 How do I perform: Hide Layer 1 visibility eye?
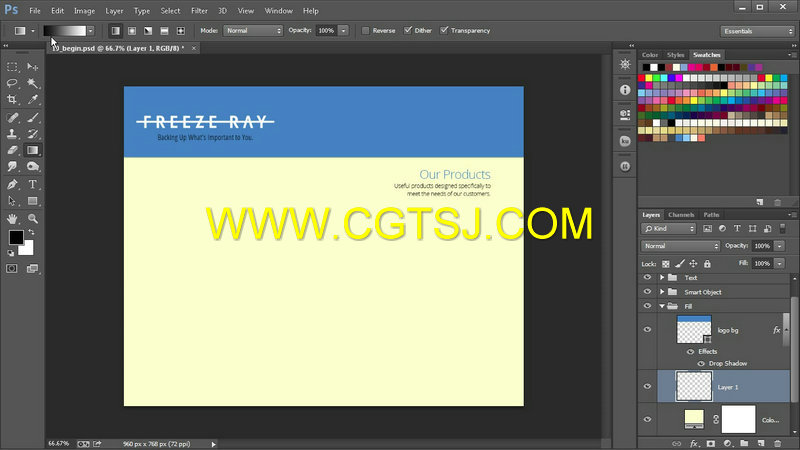647,386
